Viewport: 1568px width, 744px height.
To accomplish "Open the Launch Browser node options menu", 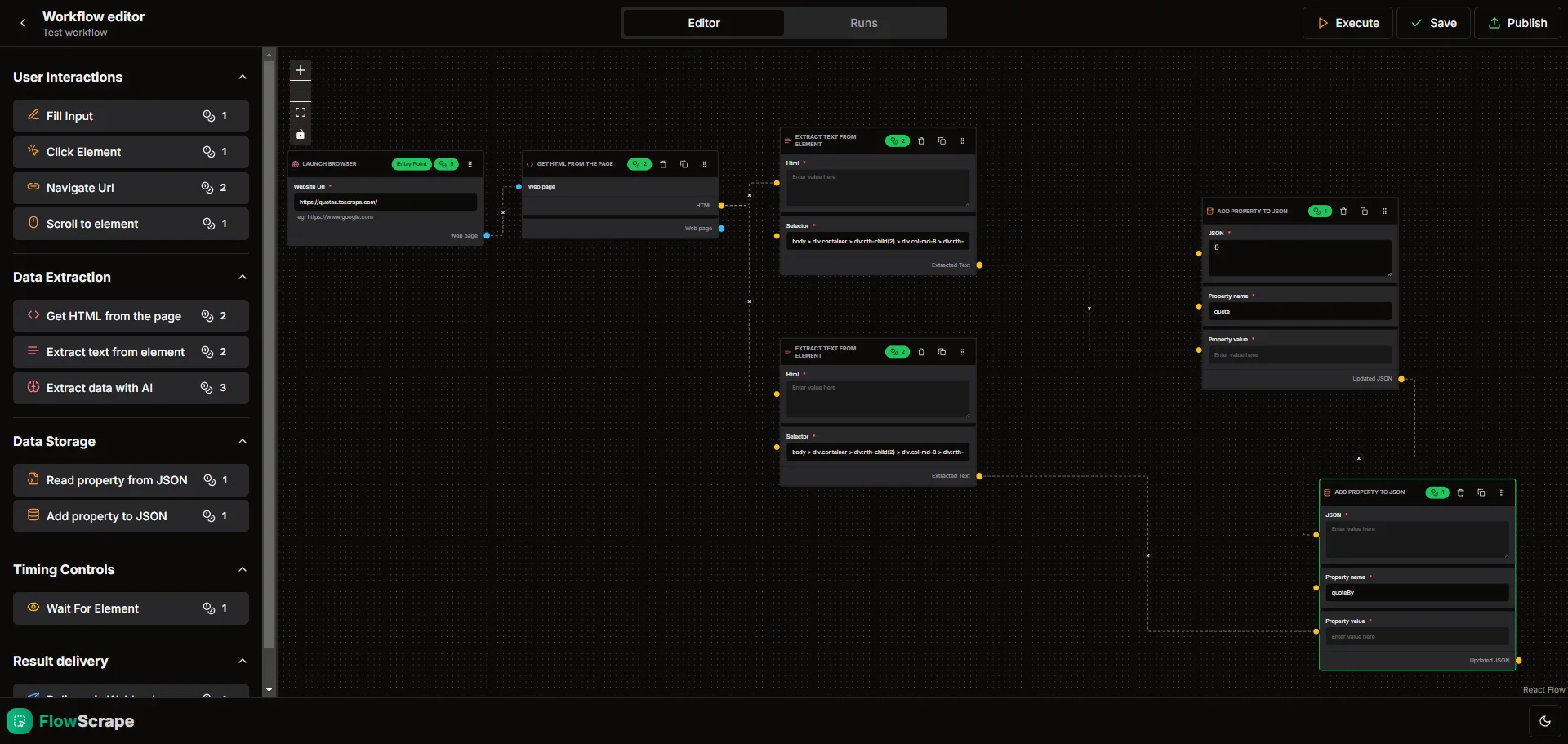I will click(470, 164).
